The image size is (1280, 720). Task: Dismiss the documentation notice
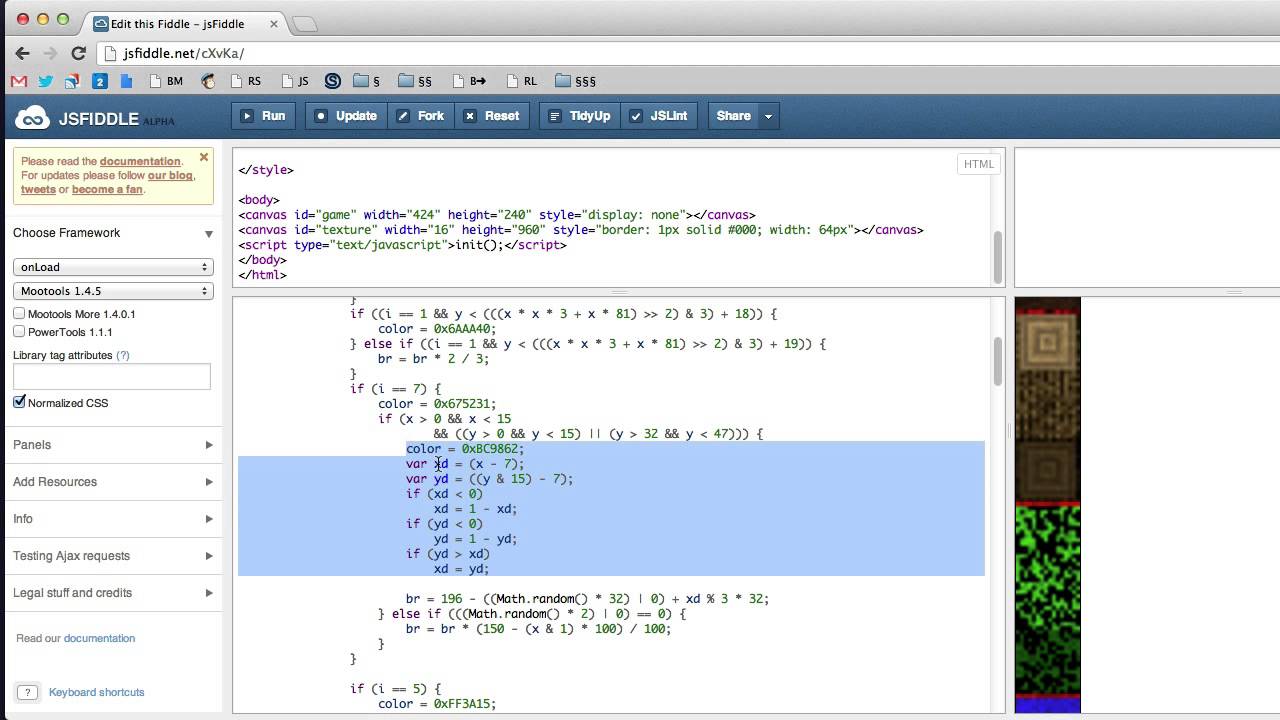pyautogui.click(x=204, y=157)
